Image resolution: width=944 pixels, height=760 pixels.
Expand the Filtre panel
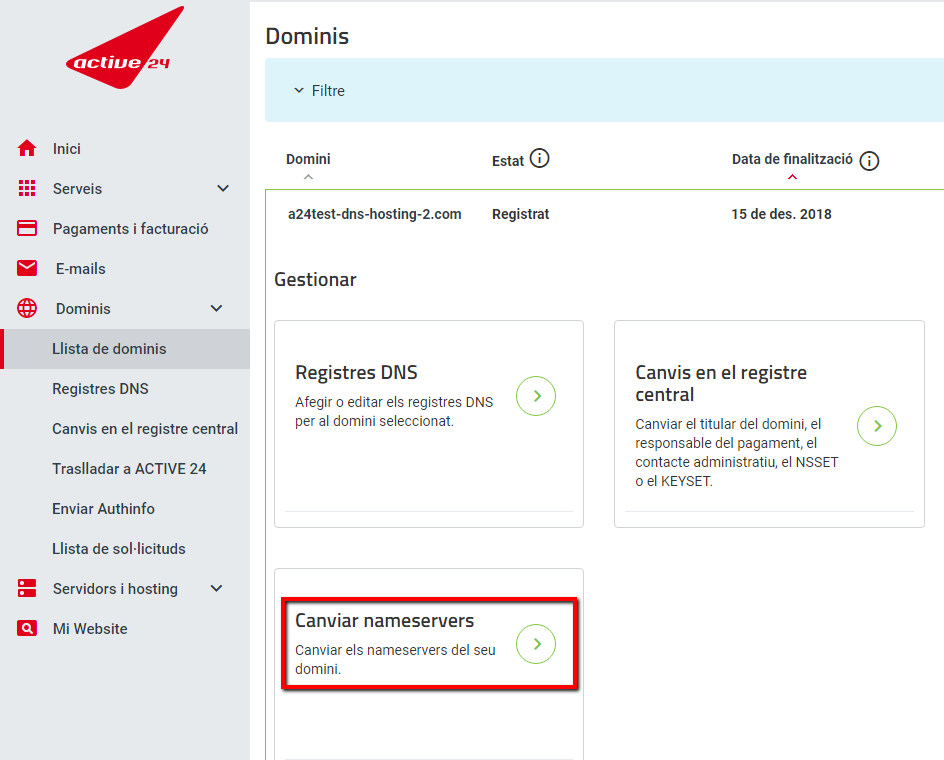(x=319, y=91)
